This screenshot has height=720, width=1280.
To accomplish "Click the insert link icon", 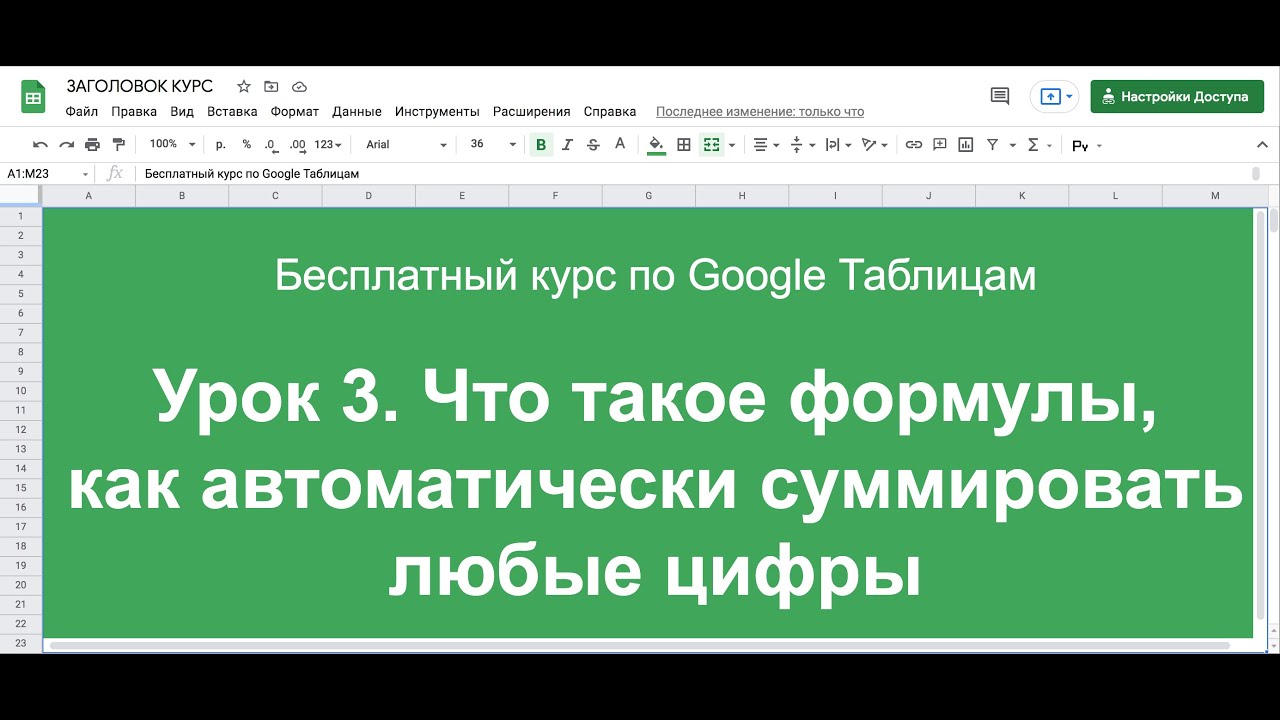I will 913,145.
